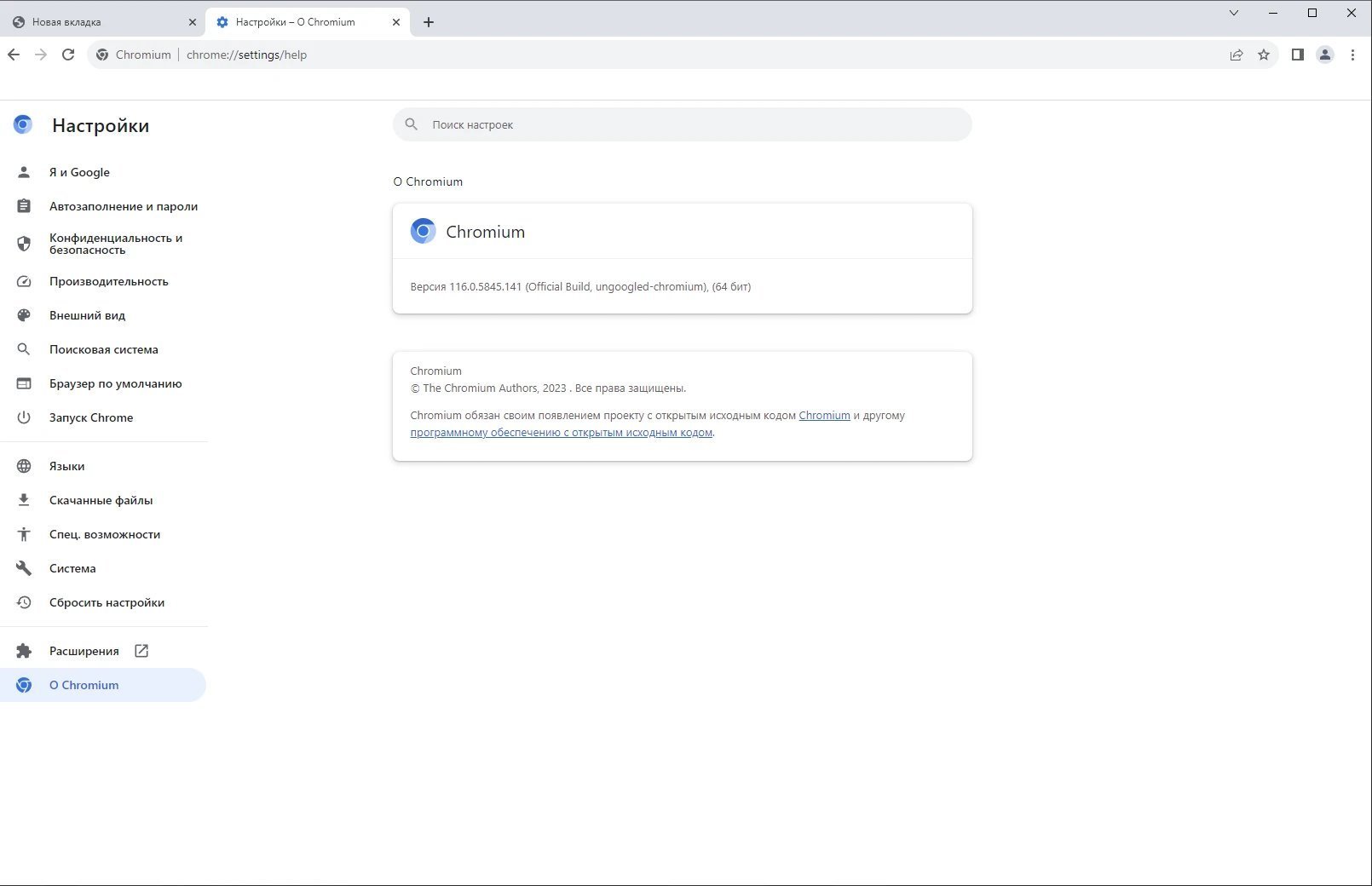Select the 'Настройки – О Chromium' tab
The image size is (1372, 886).
[x=308, y=22]
